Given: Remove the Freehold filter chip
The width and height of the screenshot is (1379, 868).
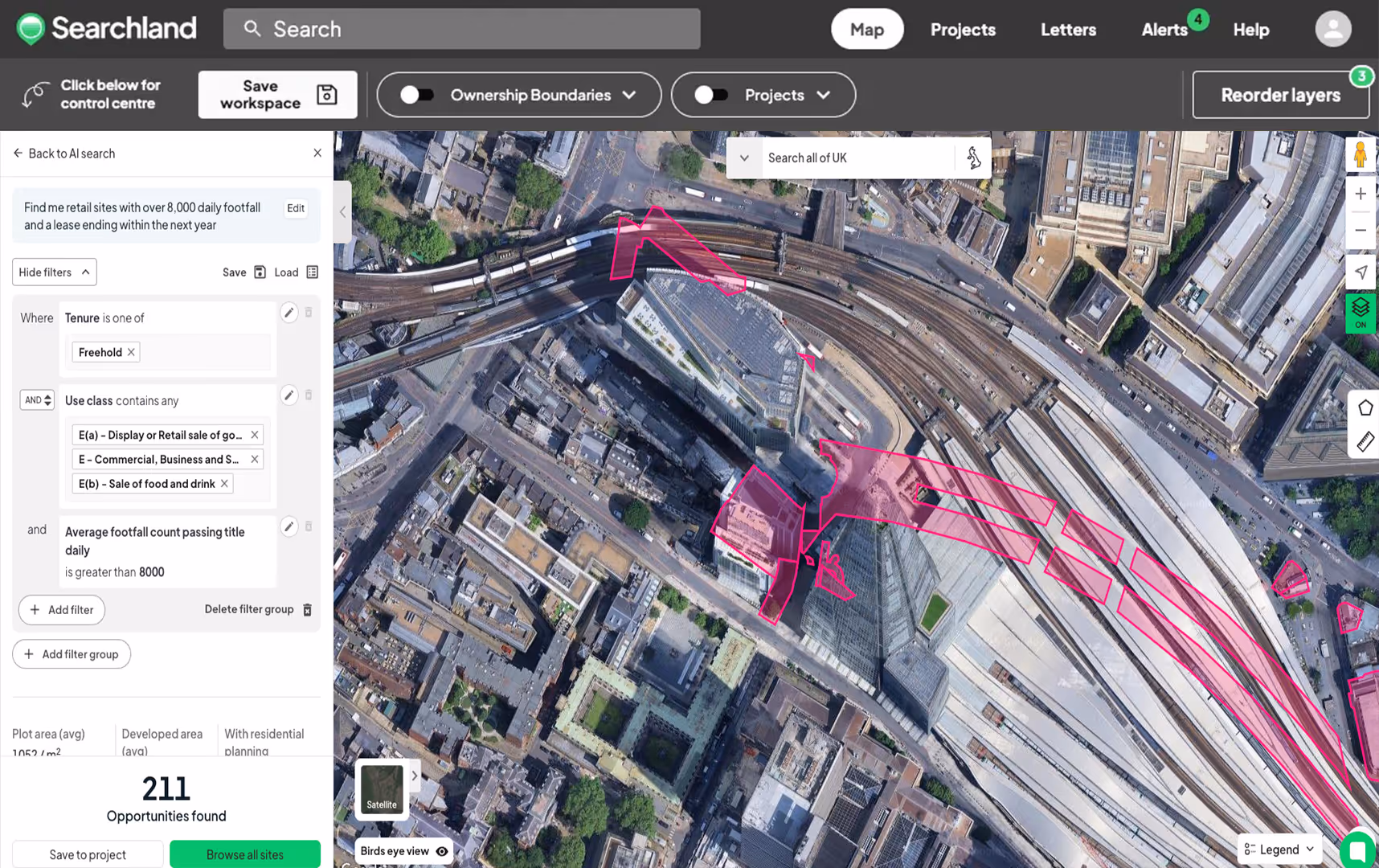Looking at the screenshot, I should click(131, 352).
